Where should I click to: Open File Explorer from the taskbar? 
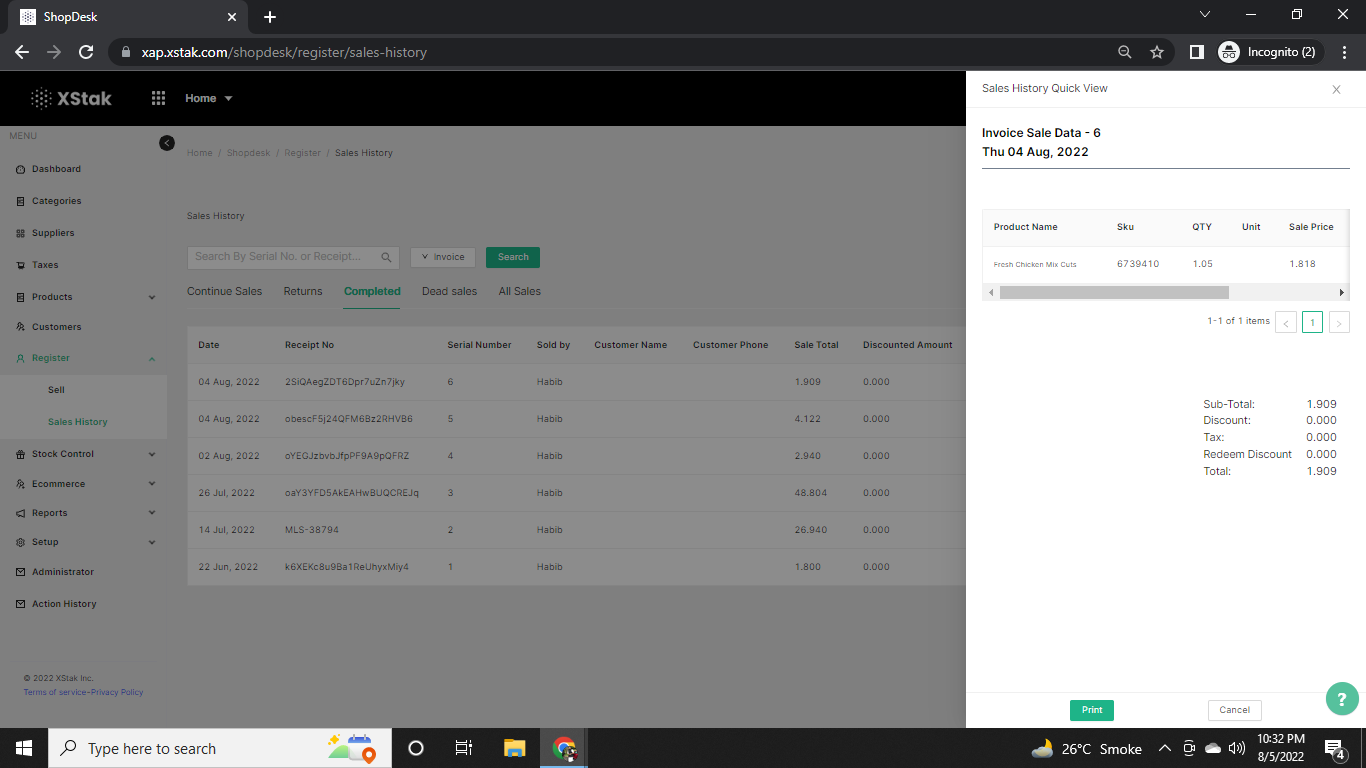[x=514, y=748]
